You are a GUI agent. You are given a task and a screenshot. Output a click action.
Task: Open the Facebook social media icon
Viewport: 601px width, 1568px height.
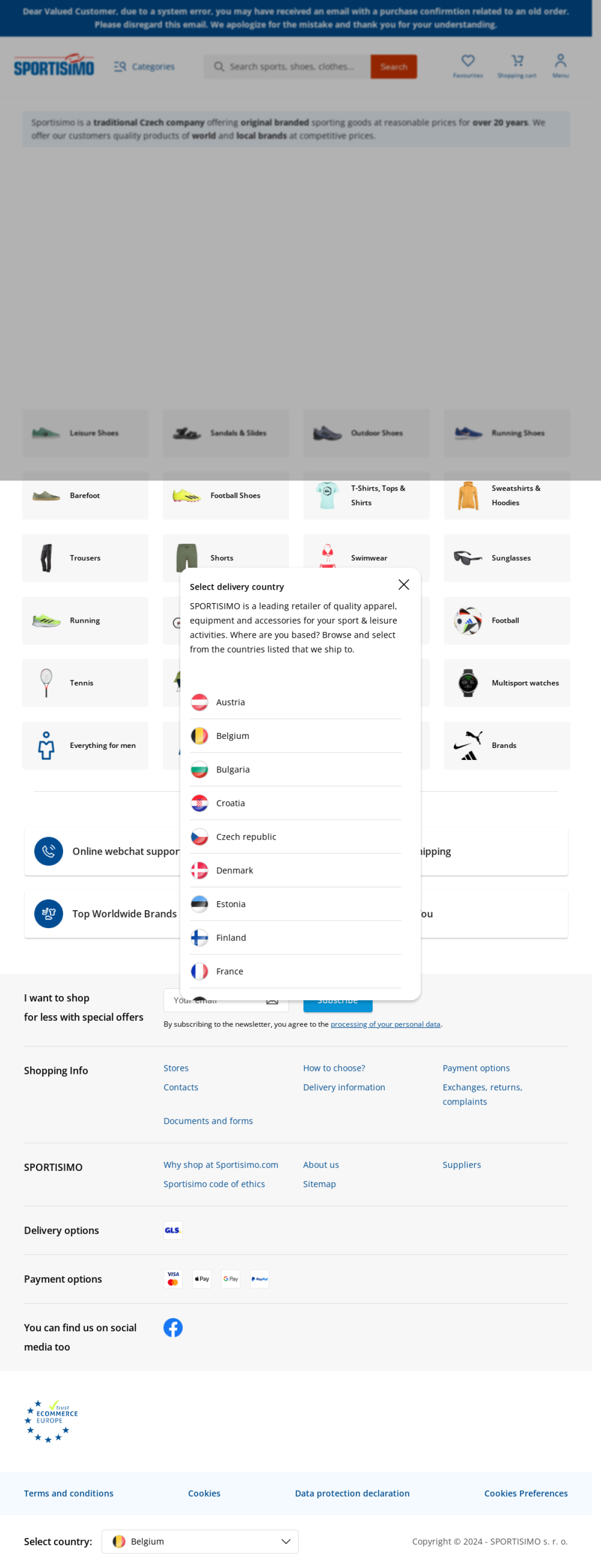pos(173,1327)
